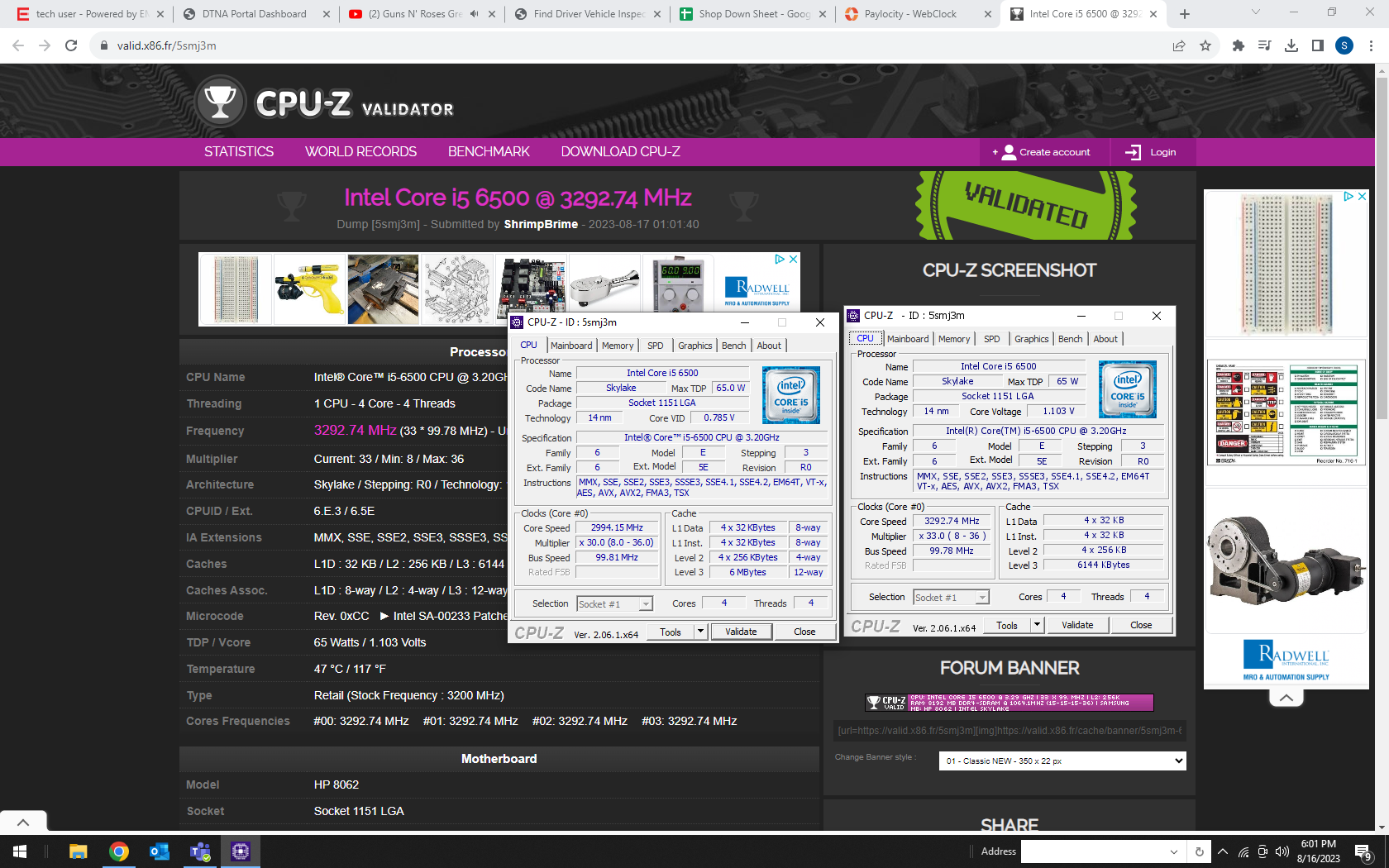Click the Validate button in the left CPU-Z window
Screen dimensions: 1389x868
[741, 632]
